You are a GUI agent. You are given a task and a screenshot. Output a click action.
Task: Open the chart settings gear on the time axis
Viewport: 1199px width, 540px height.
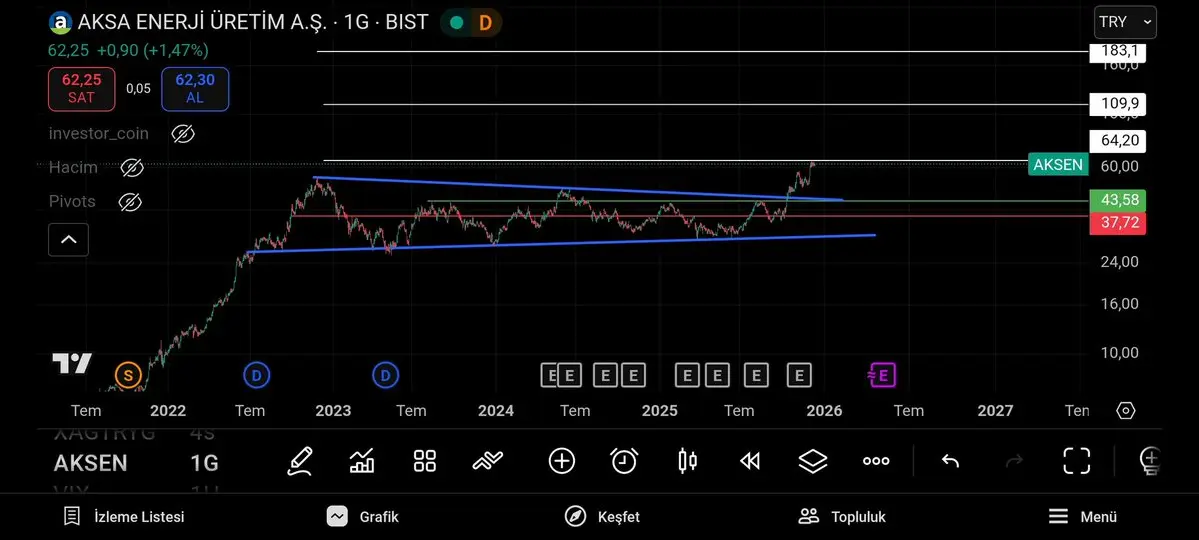(1126, 411)
